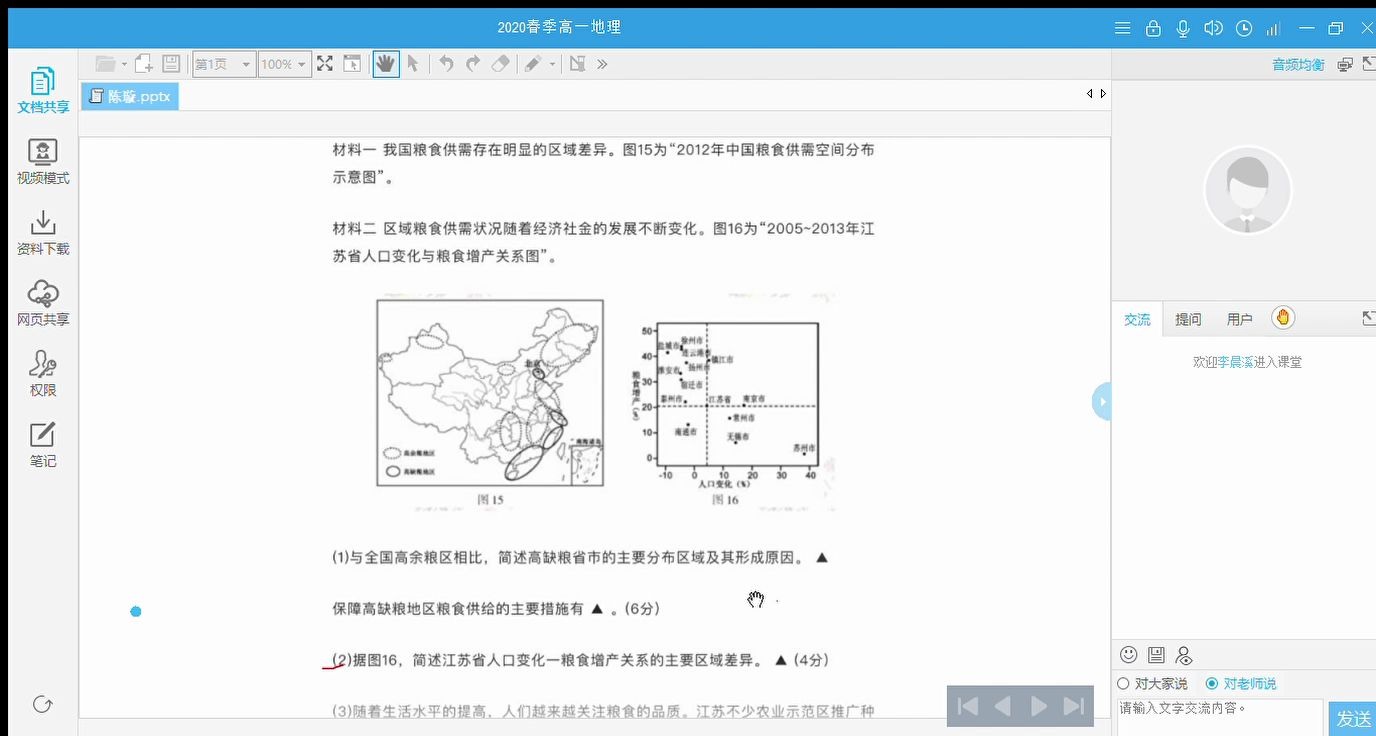Open the 文档共享 document sharing panel
Viewport: 1376px width, 736px height.
(43, 90)
